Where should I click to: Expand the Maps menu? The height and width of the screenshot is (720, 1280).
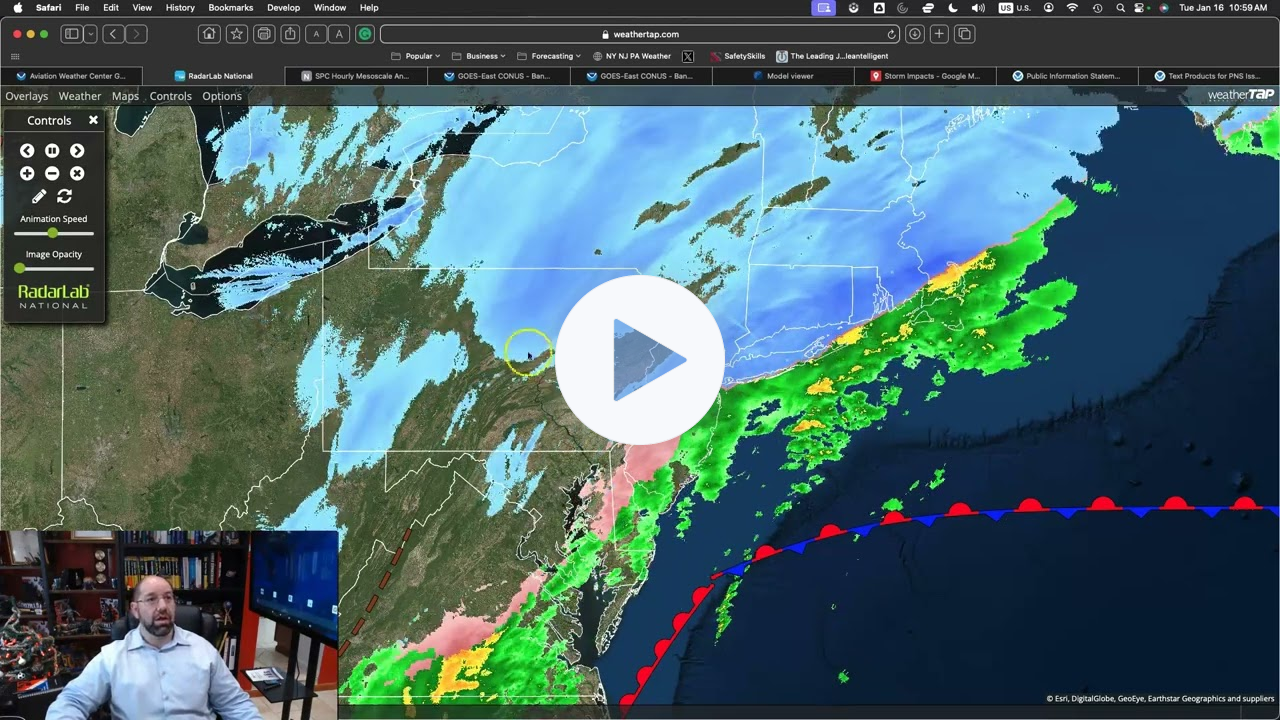pos(125,96)
